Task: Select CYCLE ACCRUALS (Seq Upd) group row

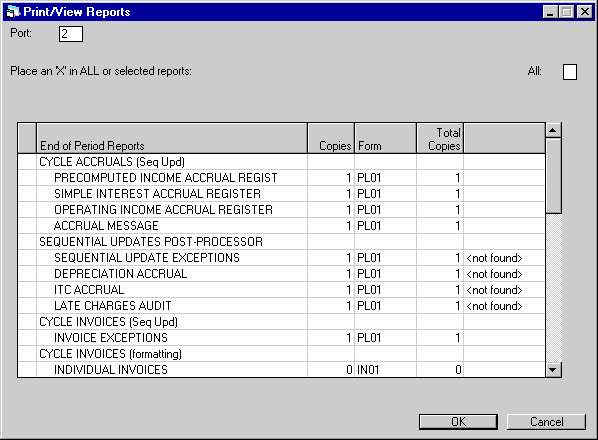Action: (x=281, y=162)
